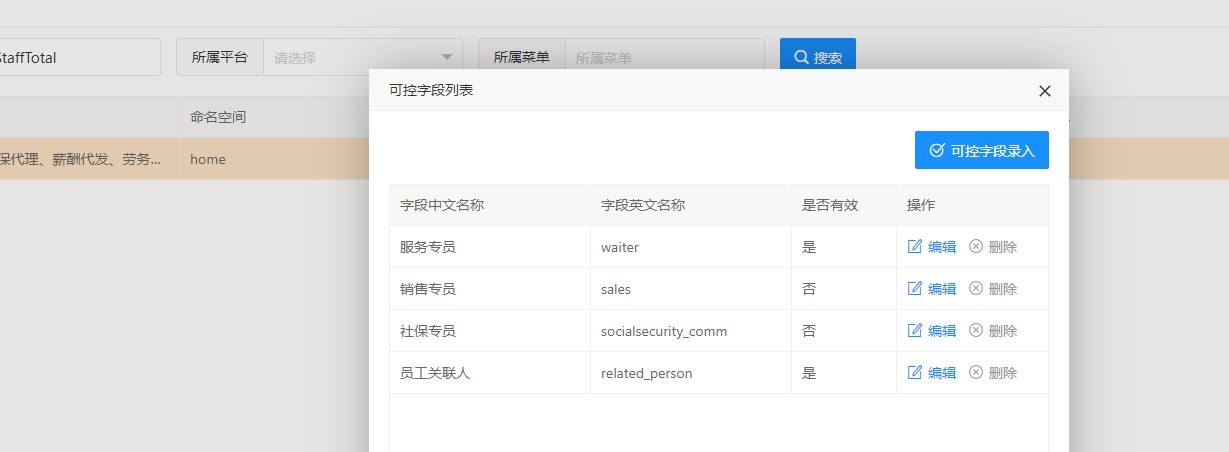Click edit icon for socialsecurity_comm row
Viewport: 1229px width, 452px height.
(914, 331)
